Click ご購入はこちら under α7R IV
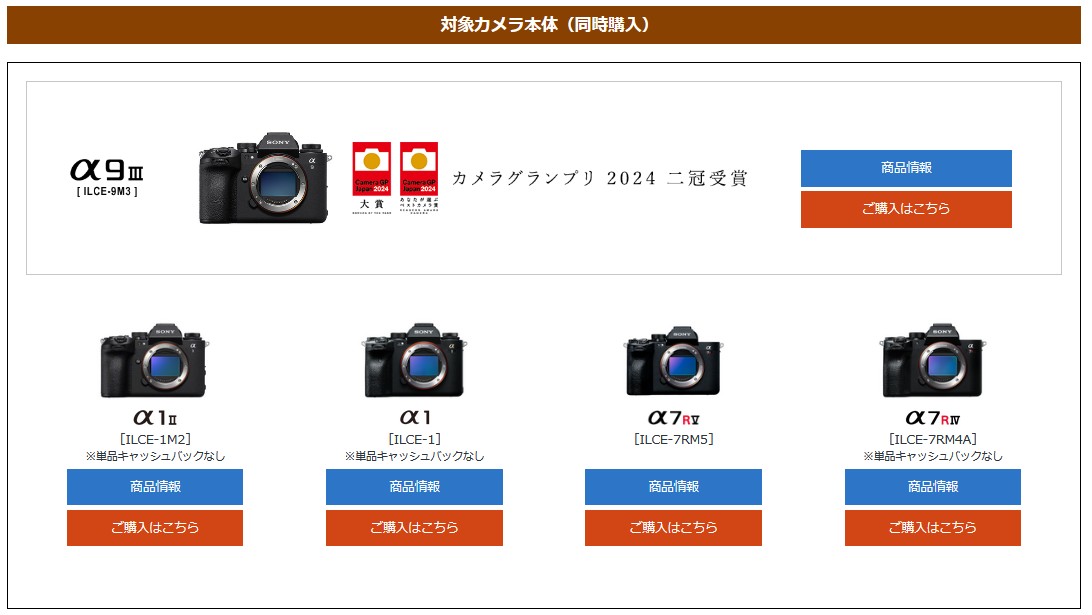Viewport: 1092px width, 615px height. (933, 527)
